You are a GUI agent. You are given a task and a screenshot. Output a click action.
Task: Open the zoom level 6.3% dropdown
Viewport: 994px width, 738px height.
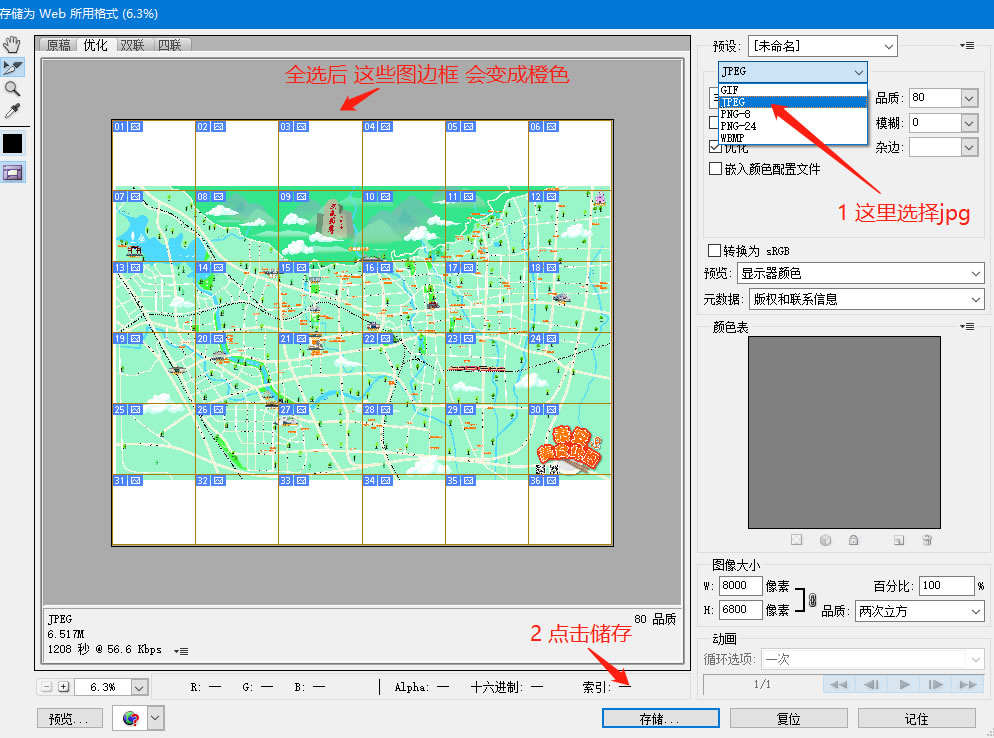(x=139, y=687)
